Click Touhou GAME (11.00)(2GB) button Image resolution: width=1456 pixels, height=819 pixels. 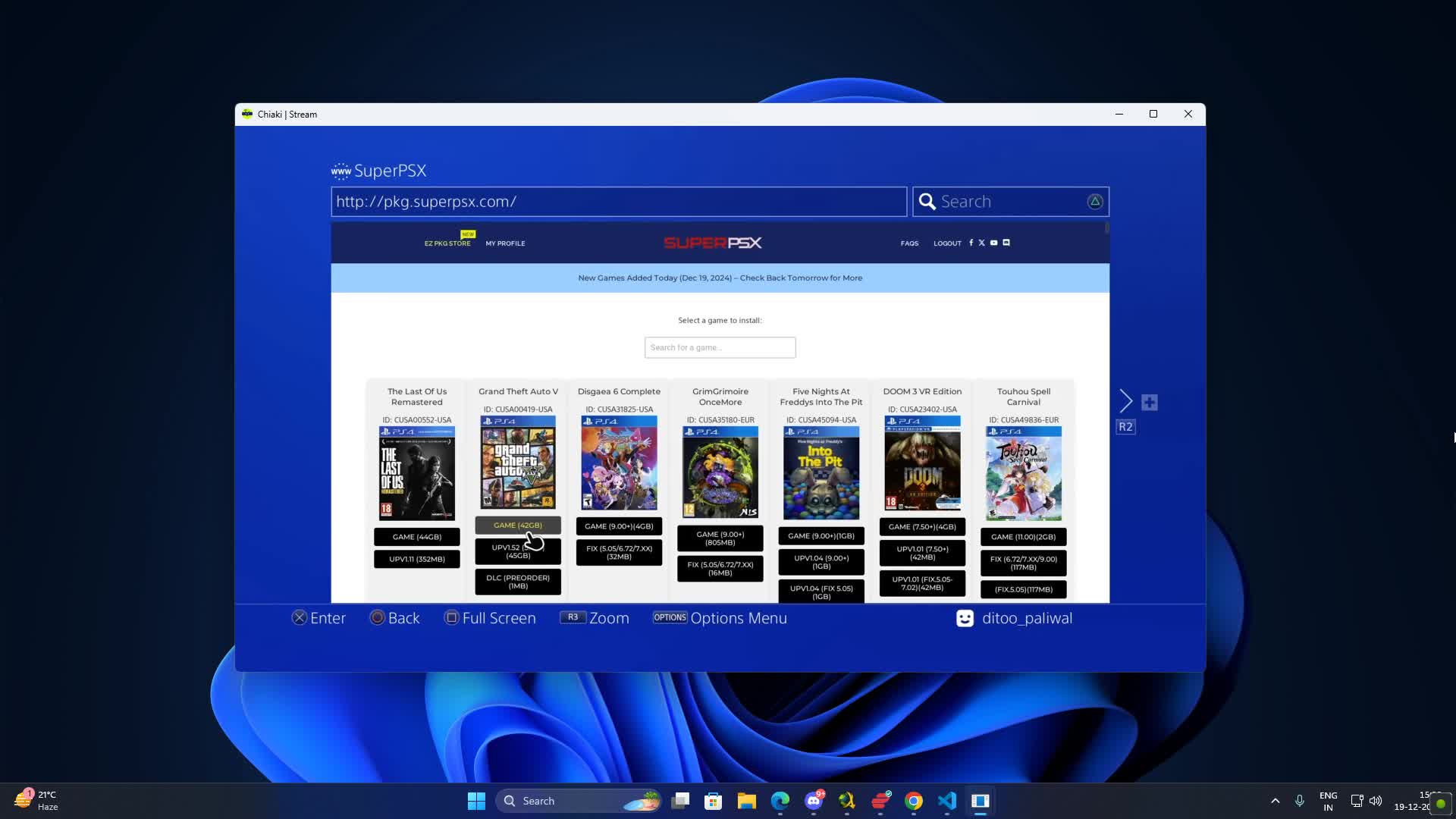(x=1024, y=537)
